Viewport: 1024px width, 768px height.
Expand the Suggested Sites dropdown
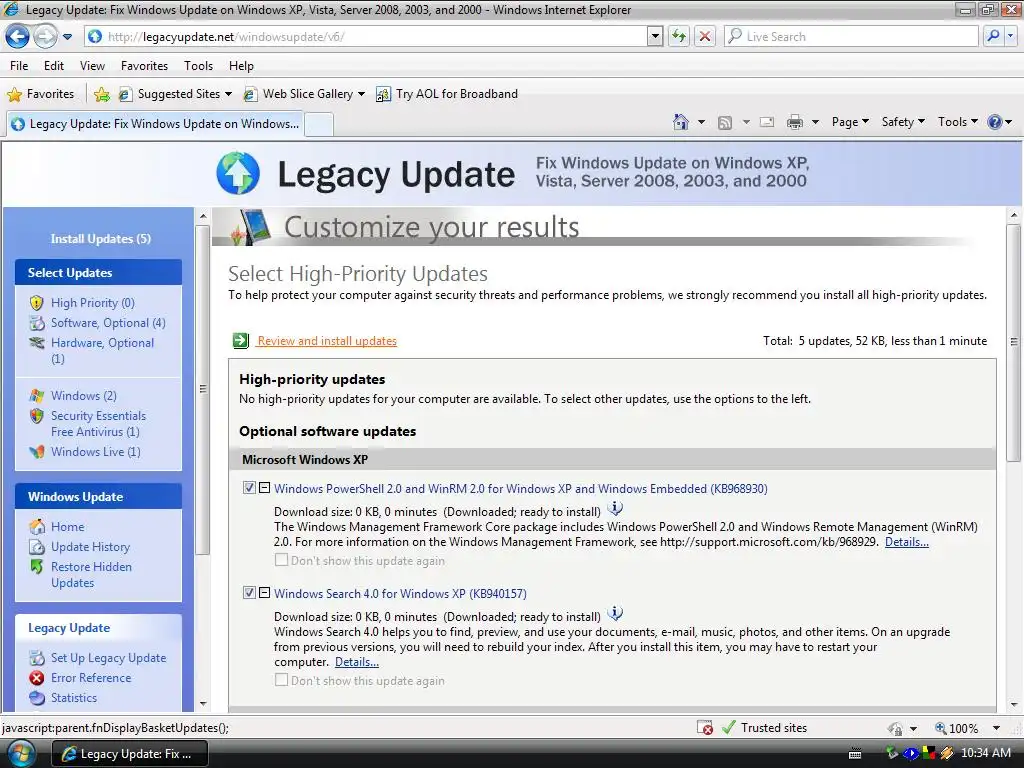(228, 94)
